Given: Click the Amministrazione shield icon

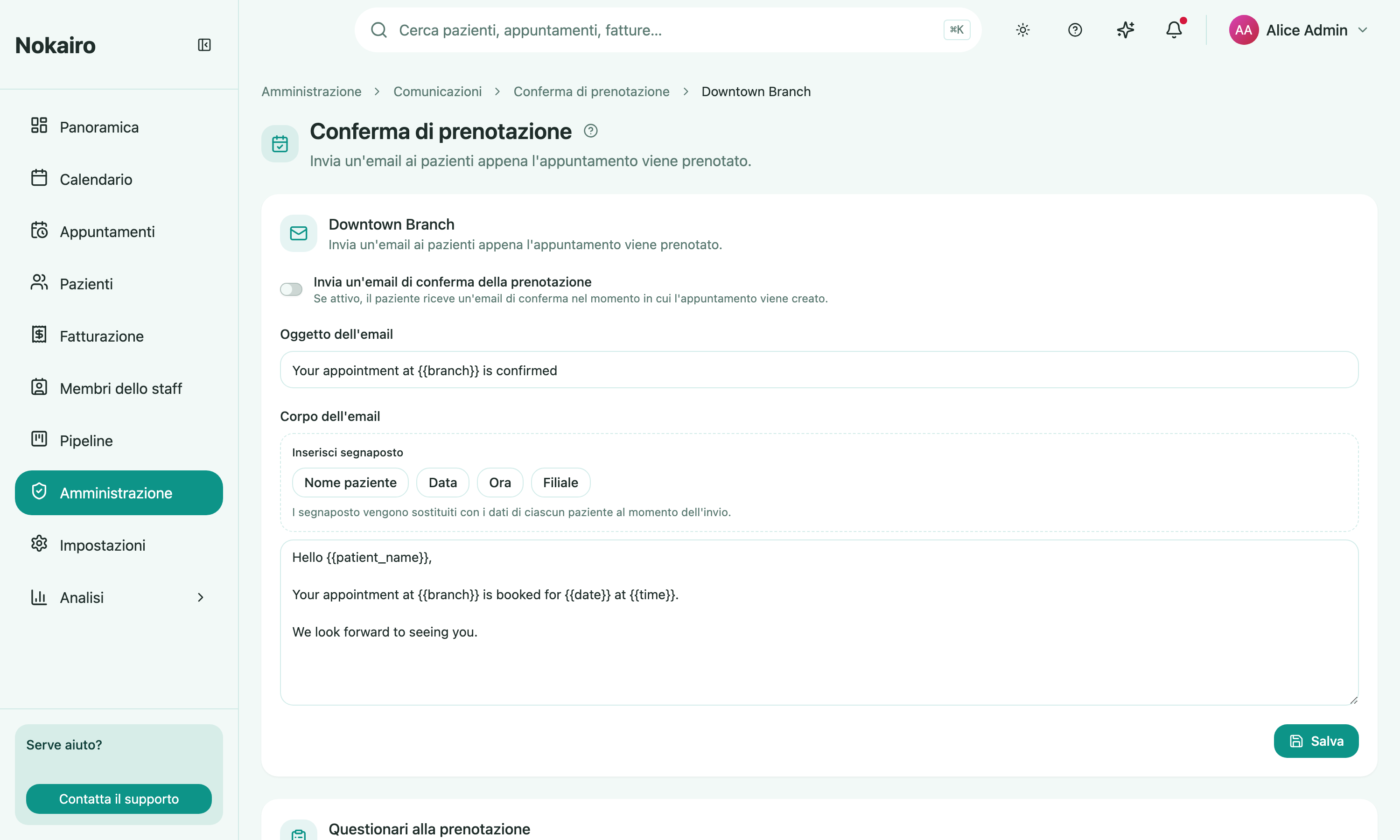Looking at the screenshot, I should point(39,491).
